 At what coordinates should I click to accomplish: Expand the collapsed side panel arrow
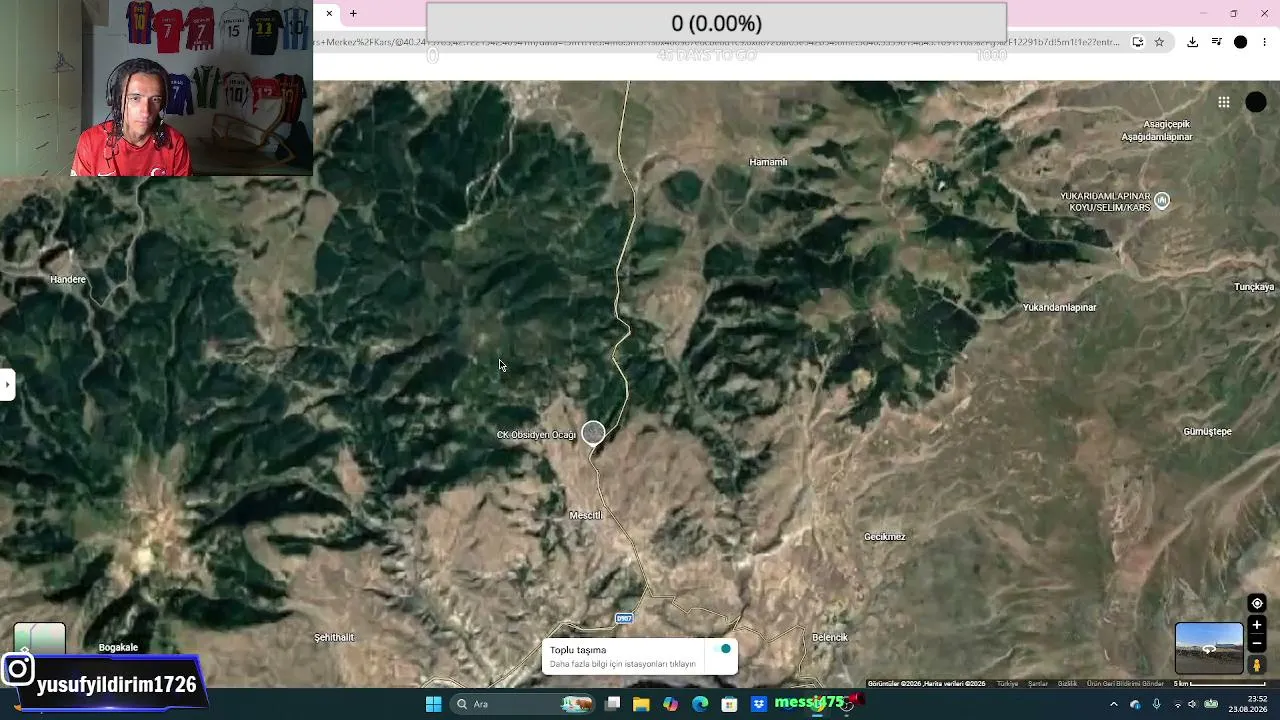(x=7, y=384)
